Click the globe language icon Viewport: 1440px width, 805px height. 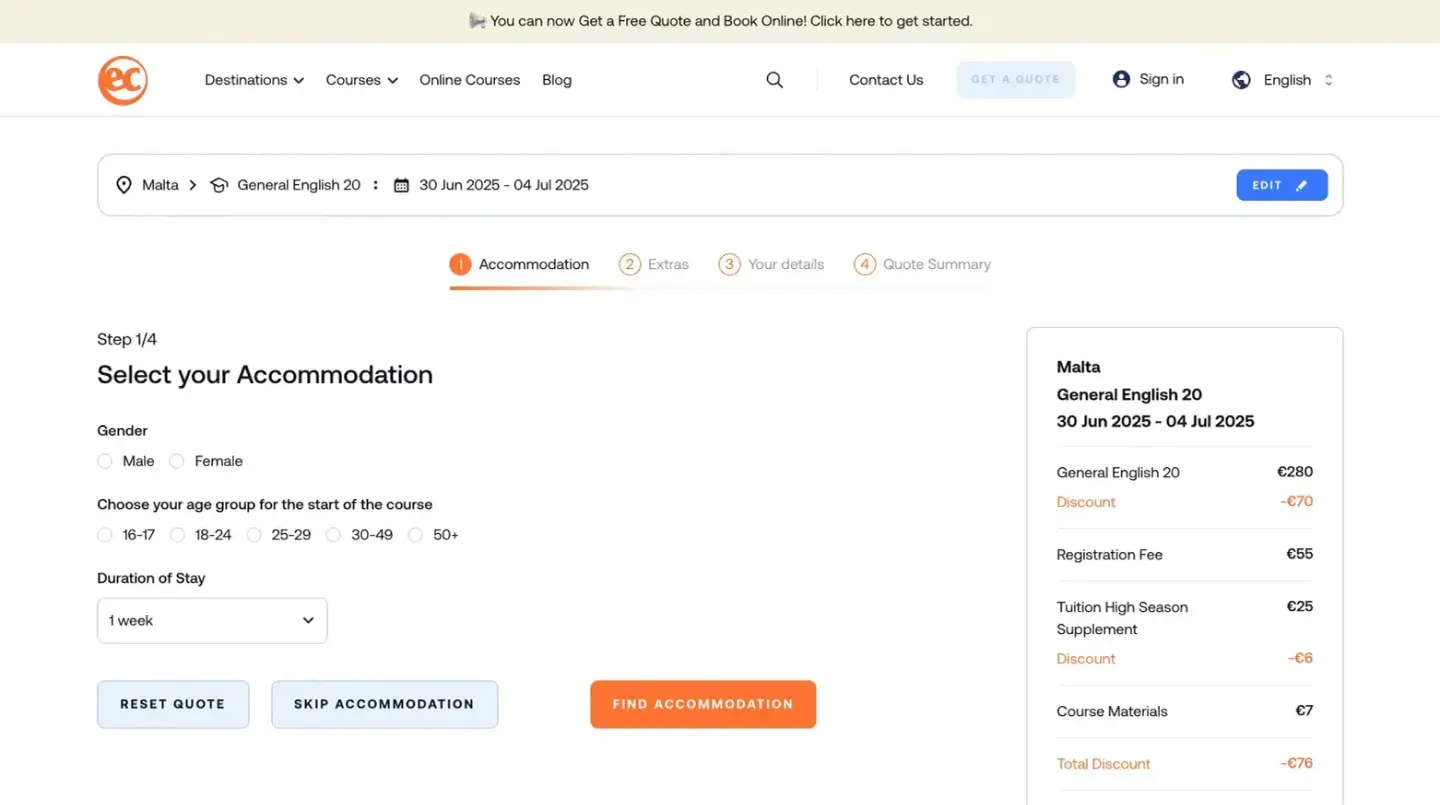point(1241,80)
